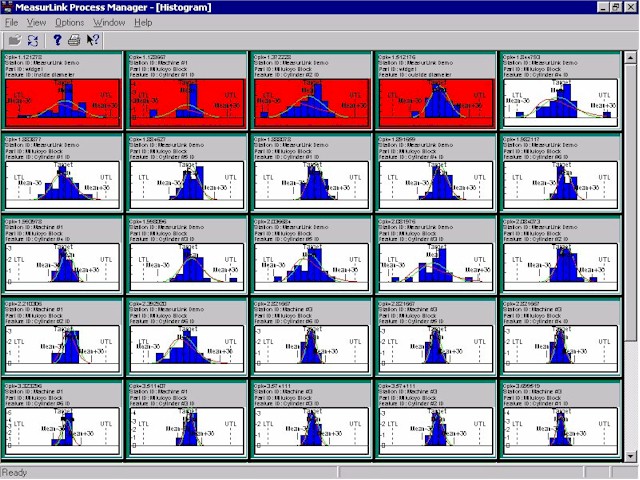The width and height of the screenshot is (640, 480).
Task: Open the Options menu
Action: pyautogui.click(x=69, y=22)
